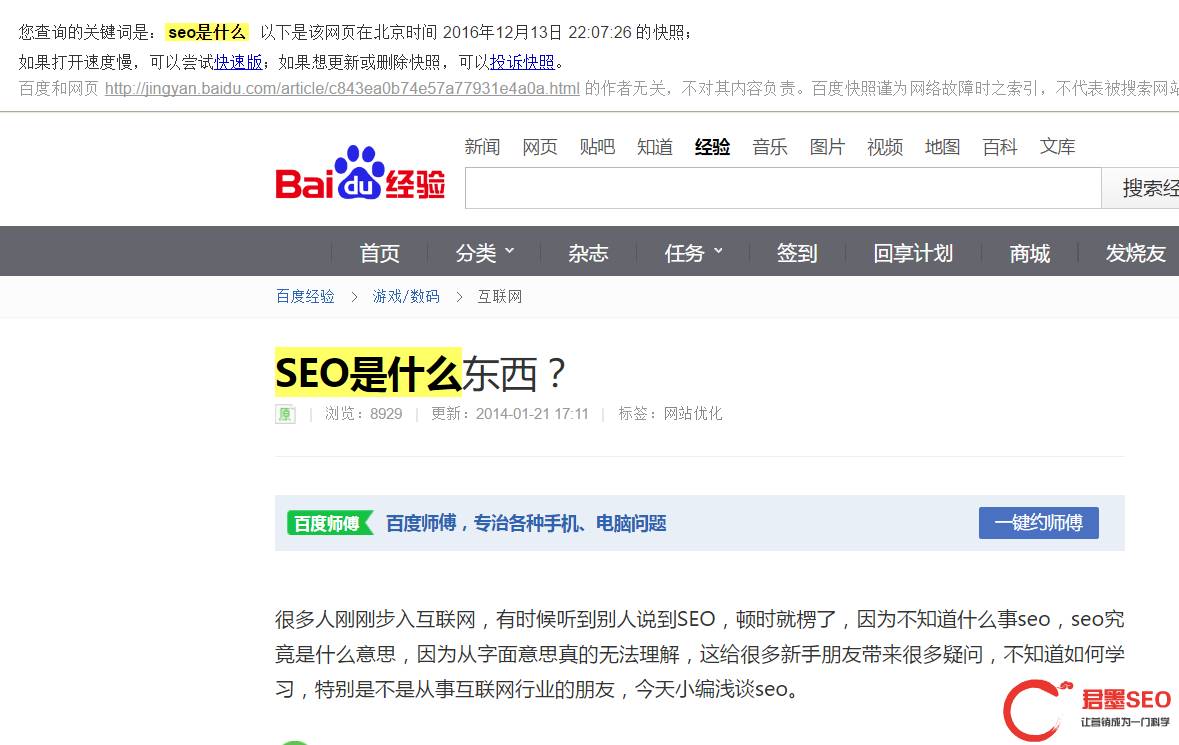Select the 签到 navigation item

coord(797,253)
